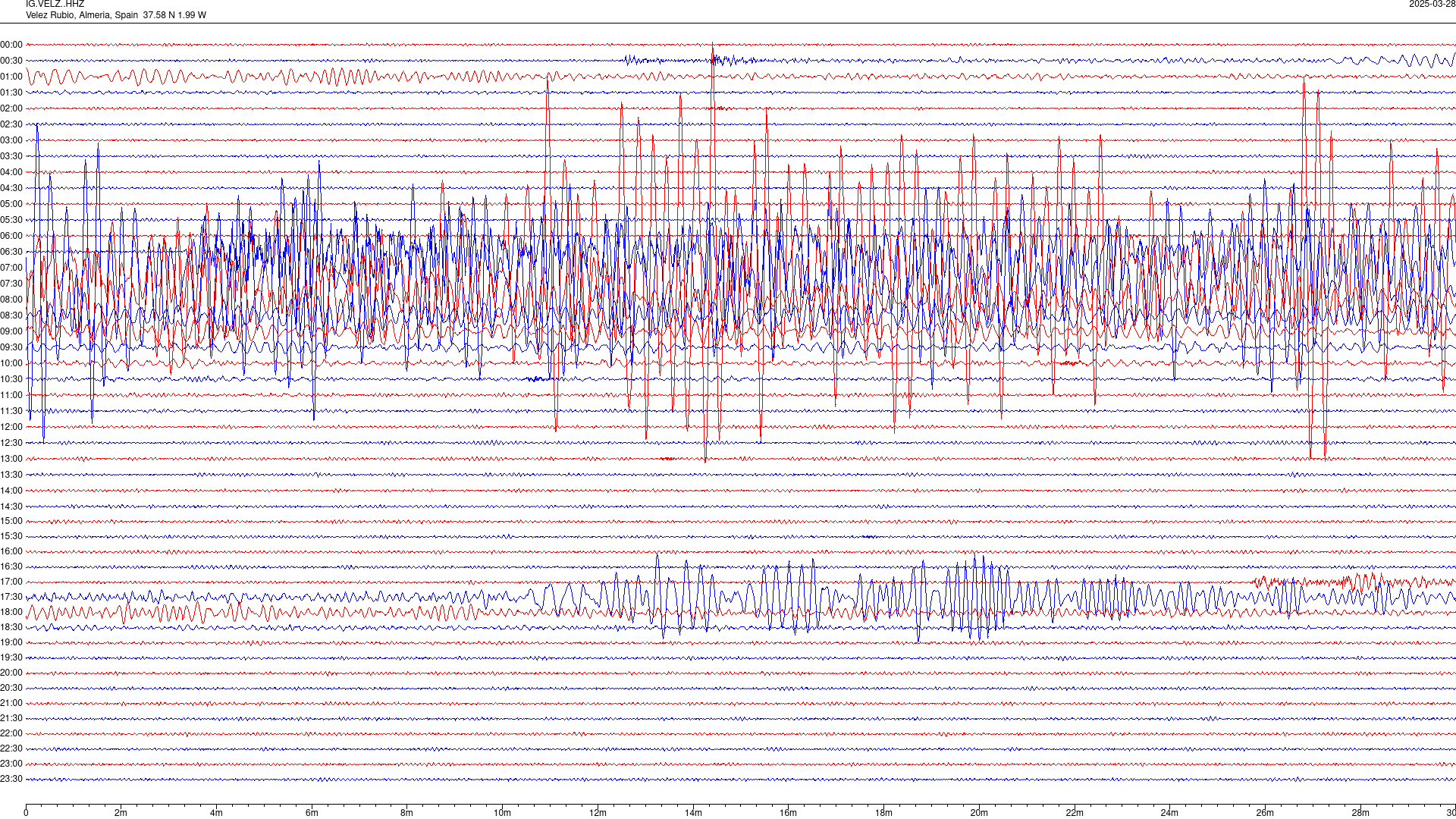Screen dimensions: 1456x819
Task: Click the 05:30 trace time label
Action: click(11, 220)
